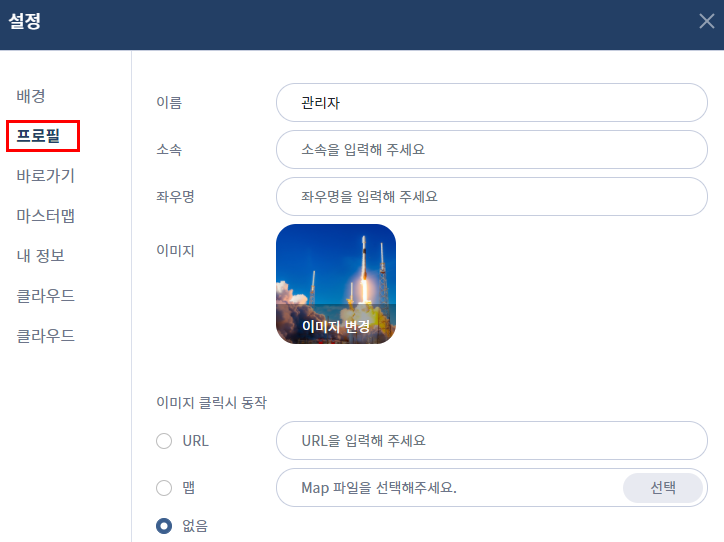The image size is (724, 542).
Task: Focus the 좌우명 input field
Action: tap(492, 197)
